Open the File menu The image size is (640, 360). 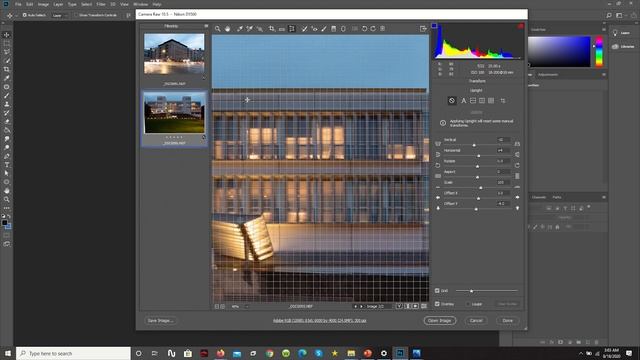click(x=18, y=4)
